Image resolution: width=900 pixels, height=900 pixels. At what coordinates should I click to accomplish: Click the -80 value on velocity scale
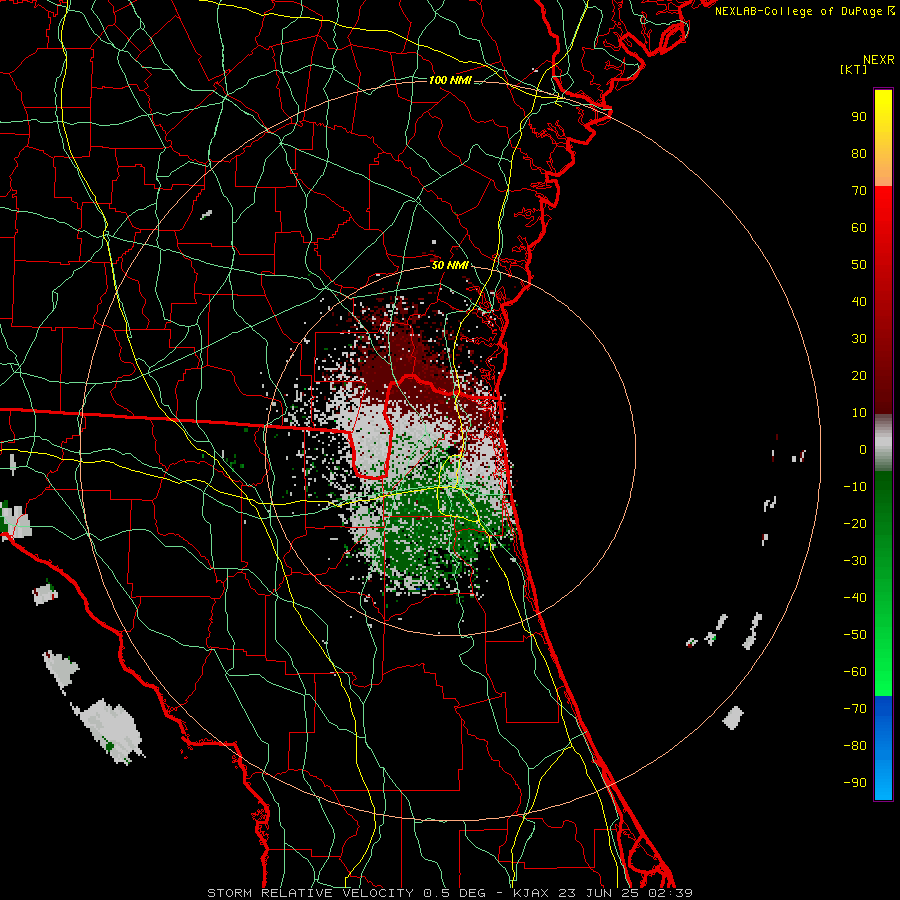point(855,746)
